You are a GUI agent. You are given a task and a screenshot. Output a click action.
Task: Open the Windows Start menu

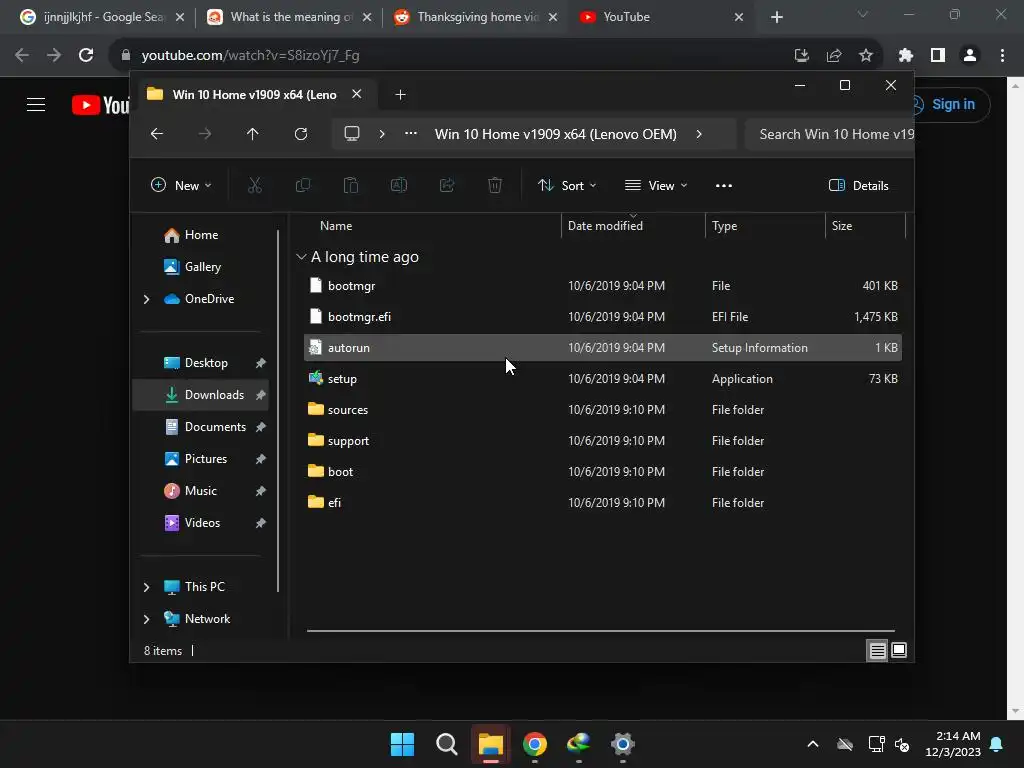(x=402, y=744)
